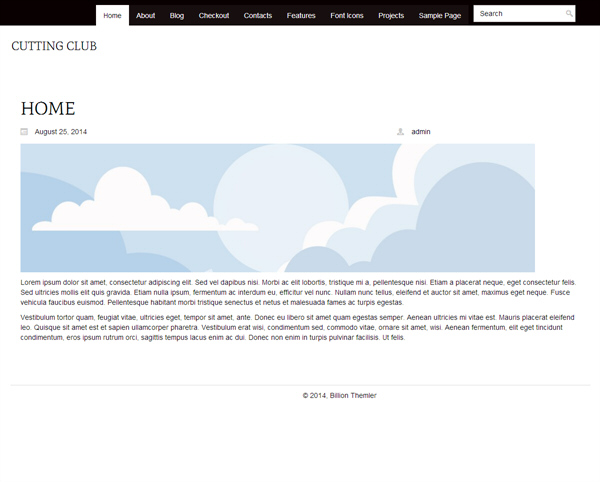Click the CUTTING CLUB site title
The width and height of the screenshot is (600, 482).
tap(54, 46)
